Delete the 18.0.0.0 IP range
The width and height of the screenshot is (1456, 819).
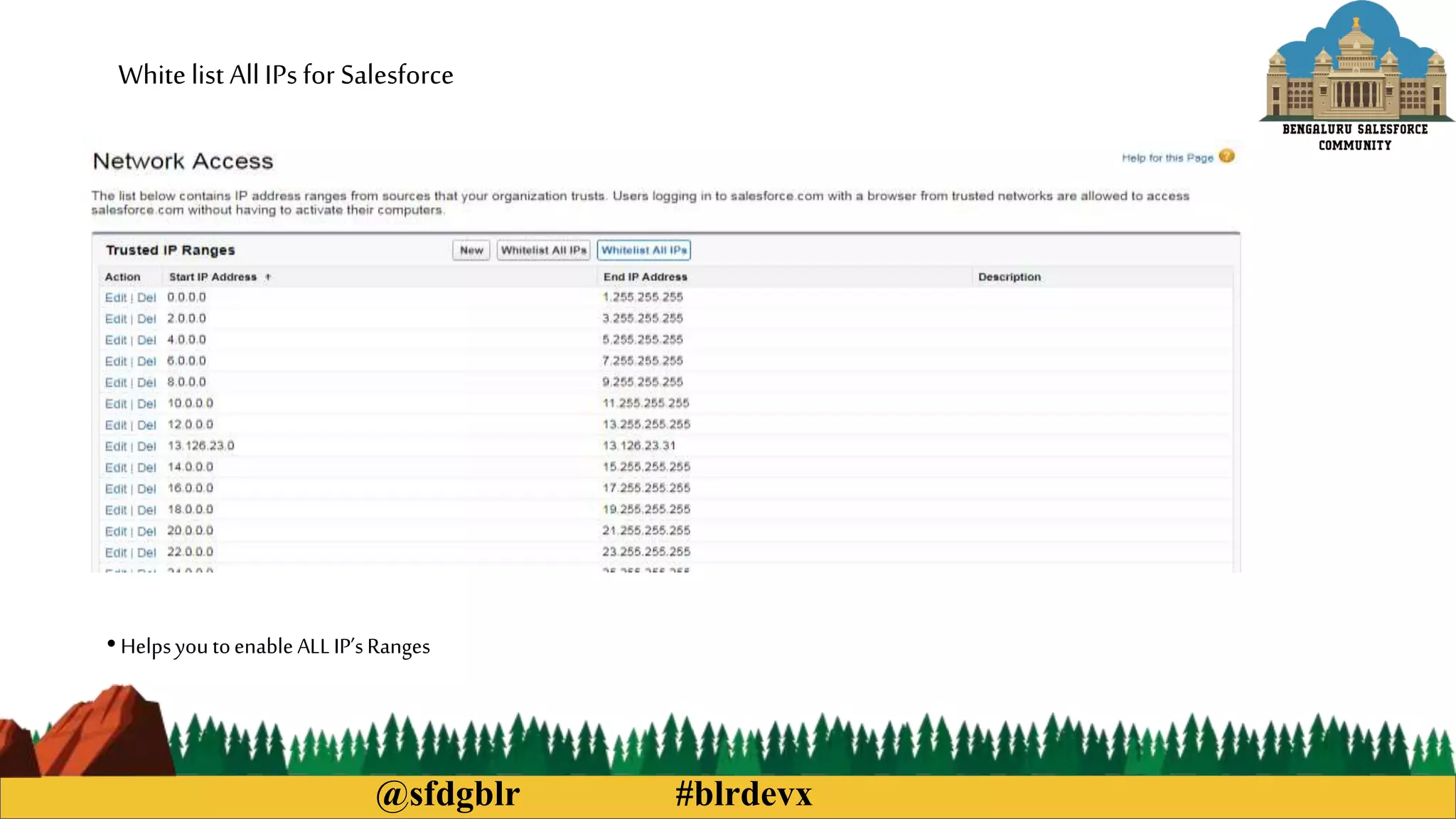tap(146, 510)
